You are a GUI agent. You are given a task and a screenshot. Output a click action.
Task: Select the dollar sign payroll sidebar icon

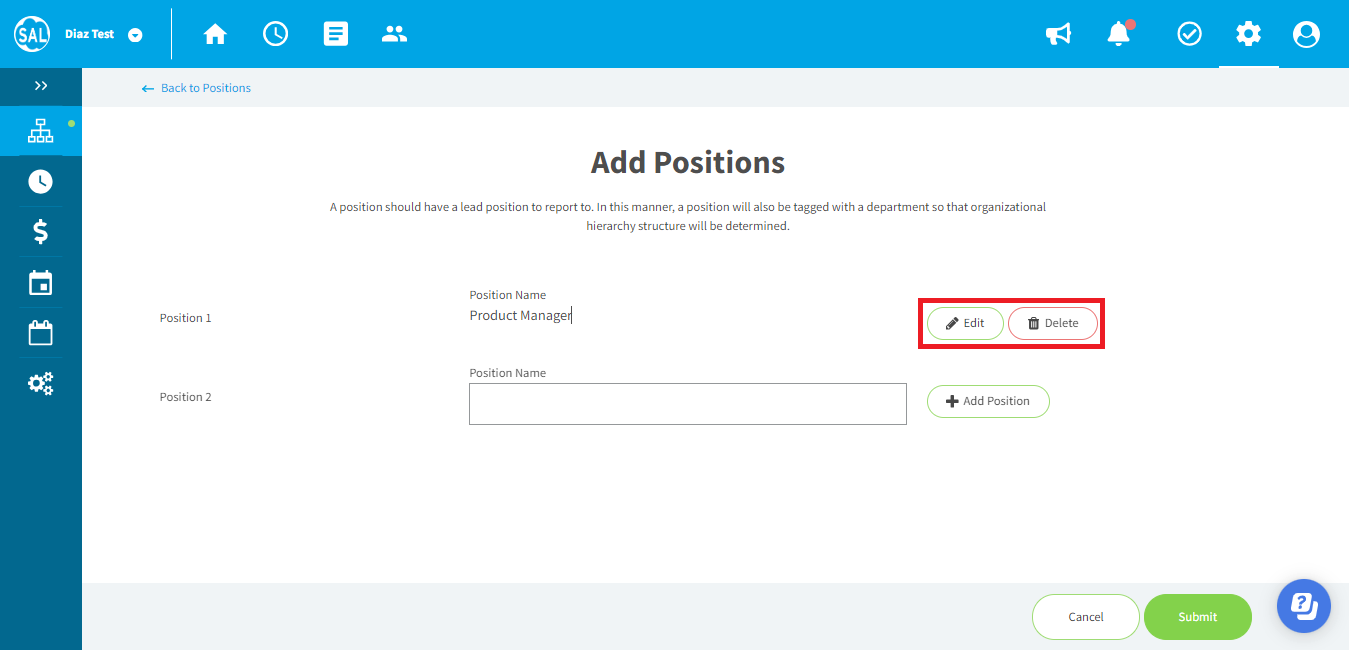tap(40, 232)
